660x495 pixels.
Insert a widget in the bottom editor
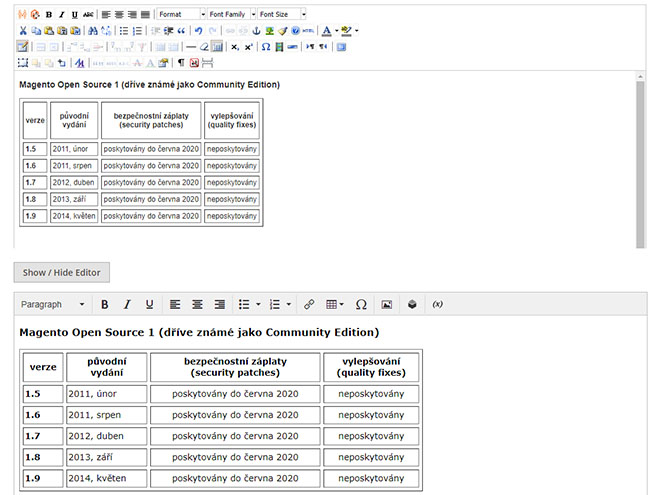(x=412, y=304)
